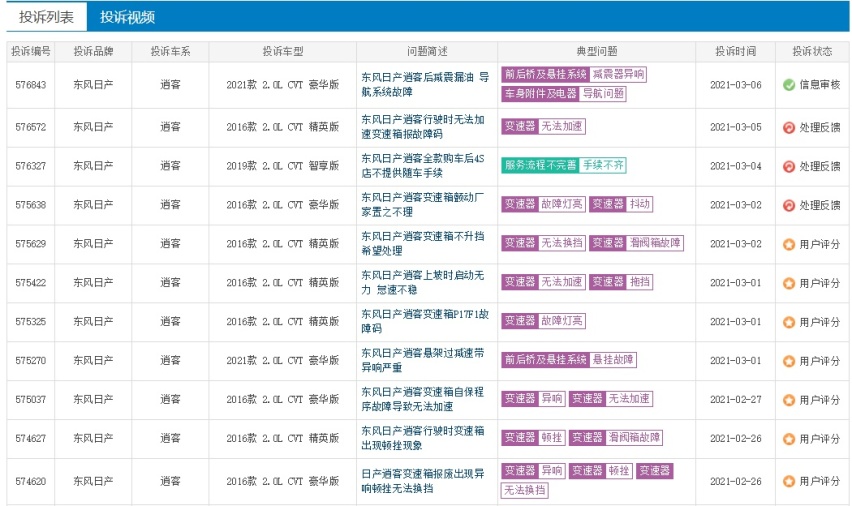
Task: Click the 变速器 抖动 tag
Action: (x=621, y=204)
